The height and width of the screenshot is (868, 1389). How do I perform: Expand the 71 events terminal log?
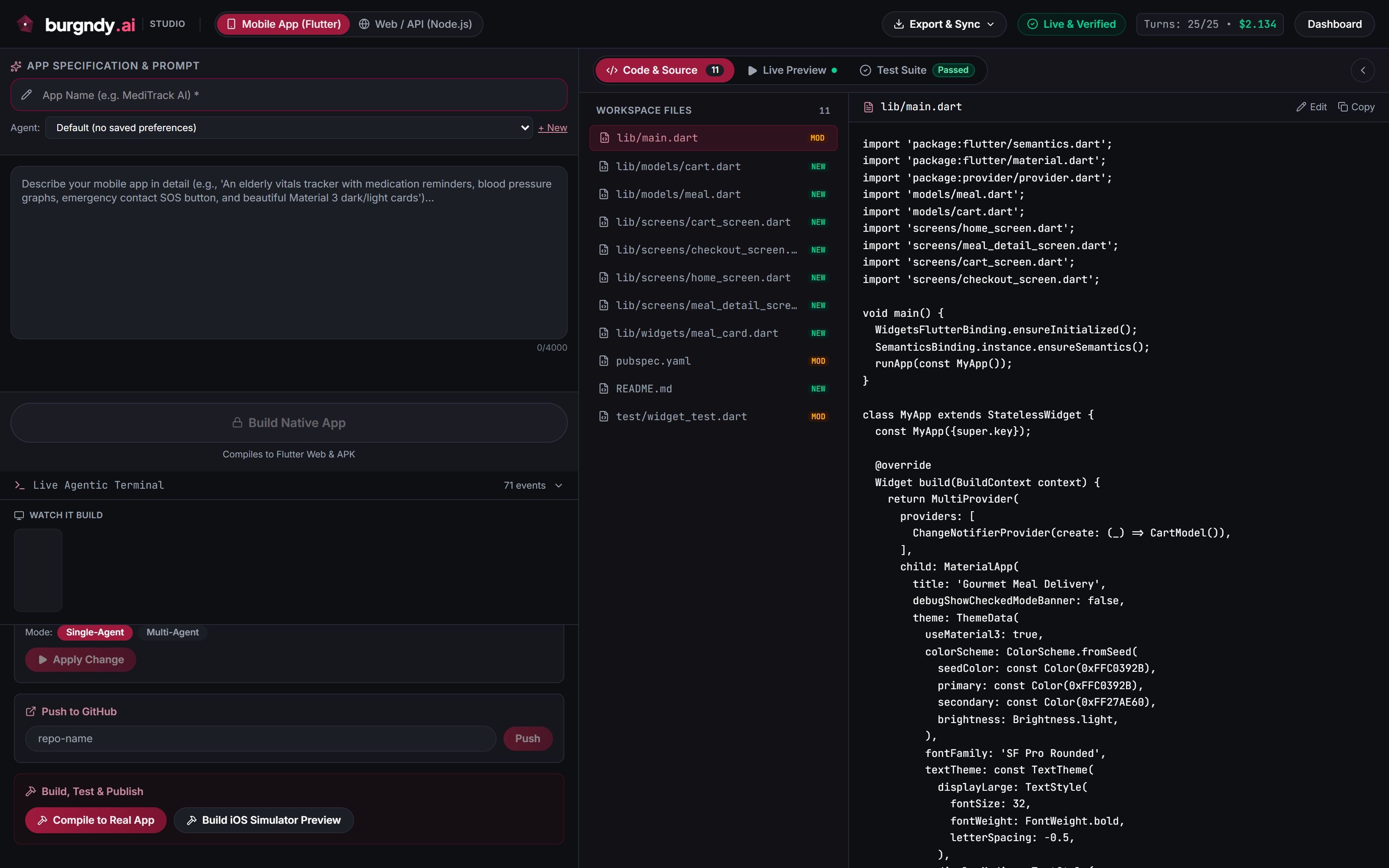tap(533, 486)
